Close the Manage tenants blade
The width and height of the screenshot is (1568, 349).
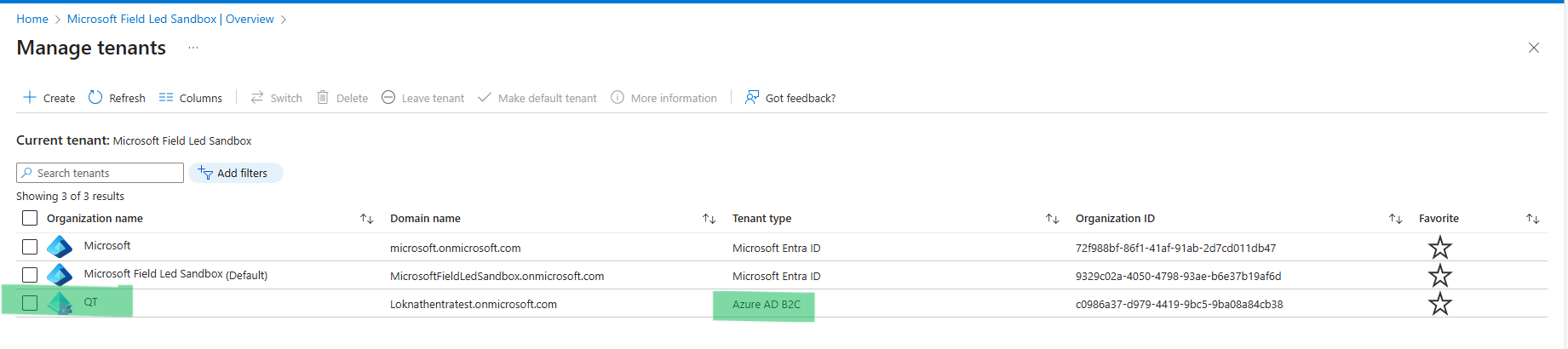click(1534, 48)
